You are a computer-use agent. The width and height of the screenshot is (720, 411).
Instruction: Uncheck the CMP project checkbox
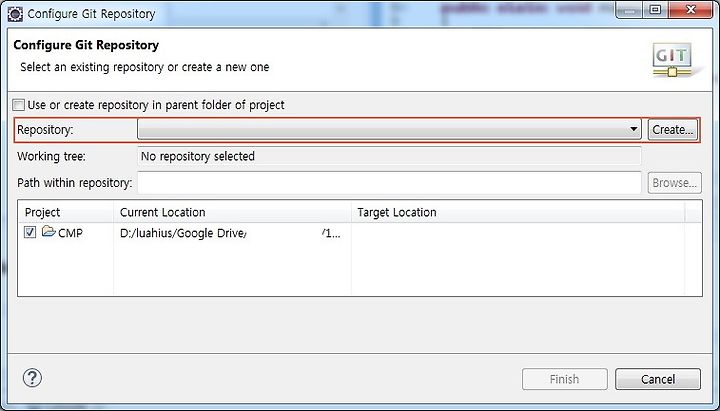(x=30, y=232)
